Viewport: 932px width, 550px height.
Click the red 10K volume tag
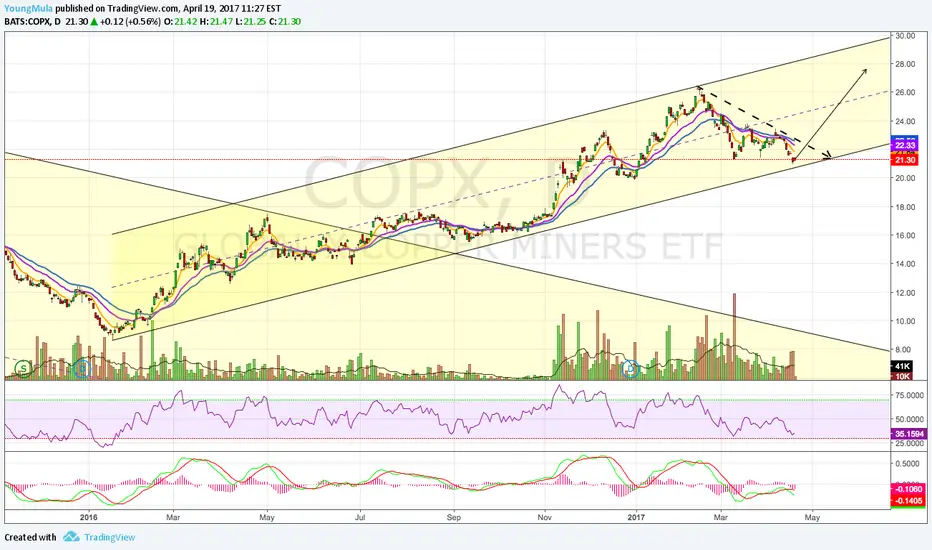[x=902, y=376]
